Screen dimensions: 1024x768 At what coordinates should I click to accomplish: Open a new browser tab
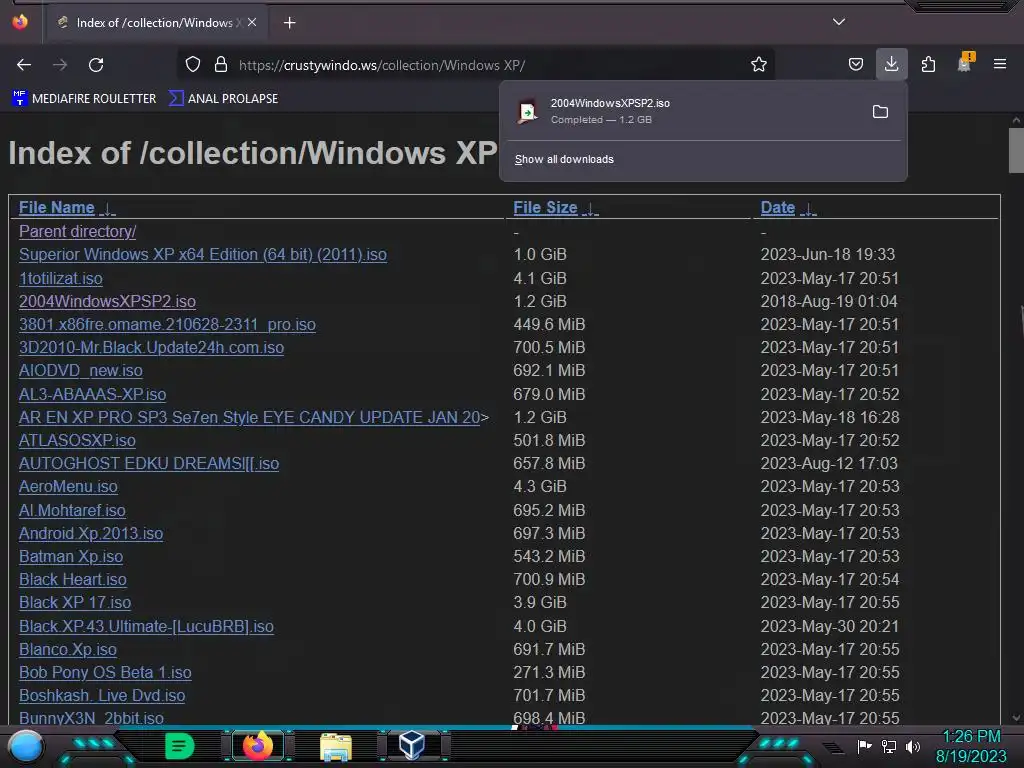click(x=289, y=23)
